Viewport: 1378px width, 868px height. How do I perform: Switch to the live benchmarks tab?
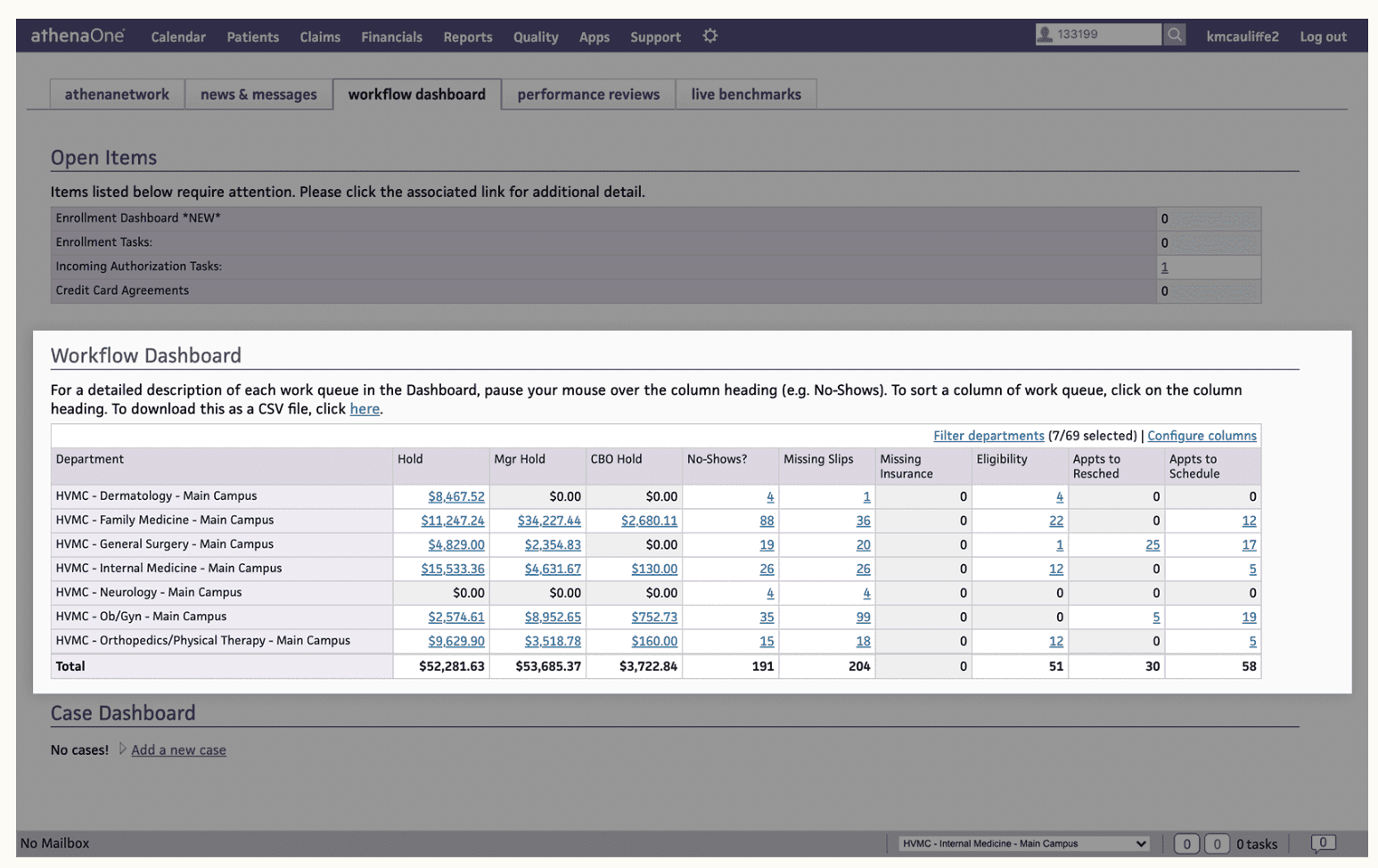click(x=745, y=94)
